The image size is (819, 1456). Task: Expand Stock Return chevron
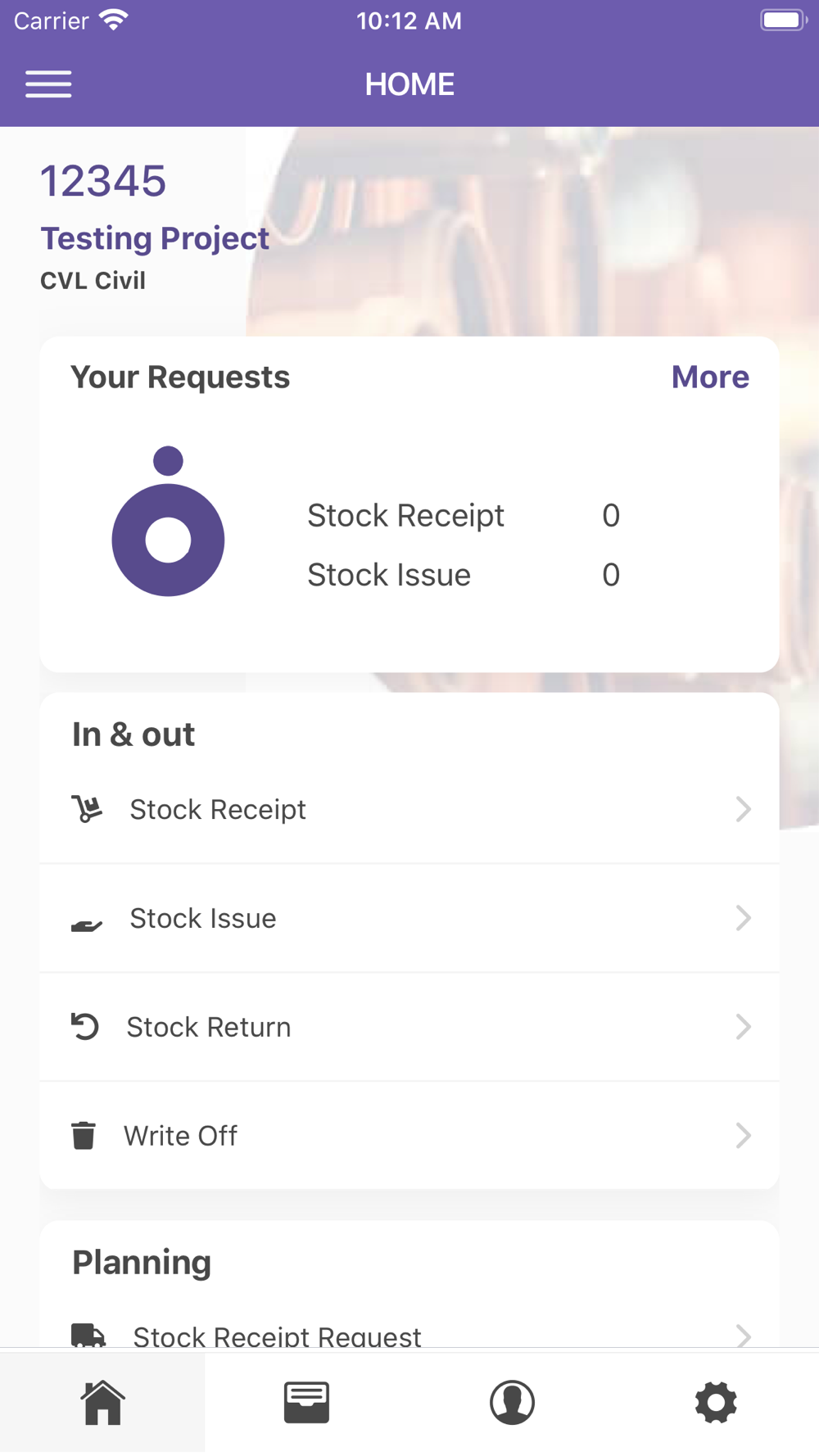tap(744, 1027)
